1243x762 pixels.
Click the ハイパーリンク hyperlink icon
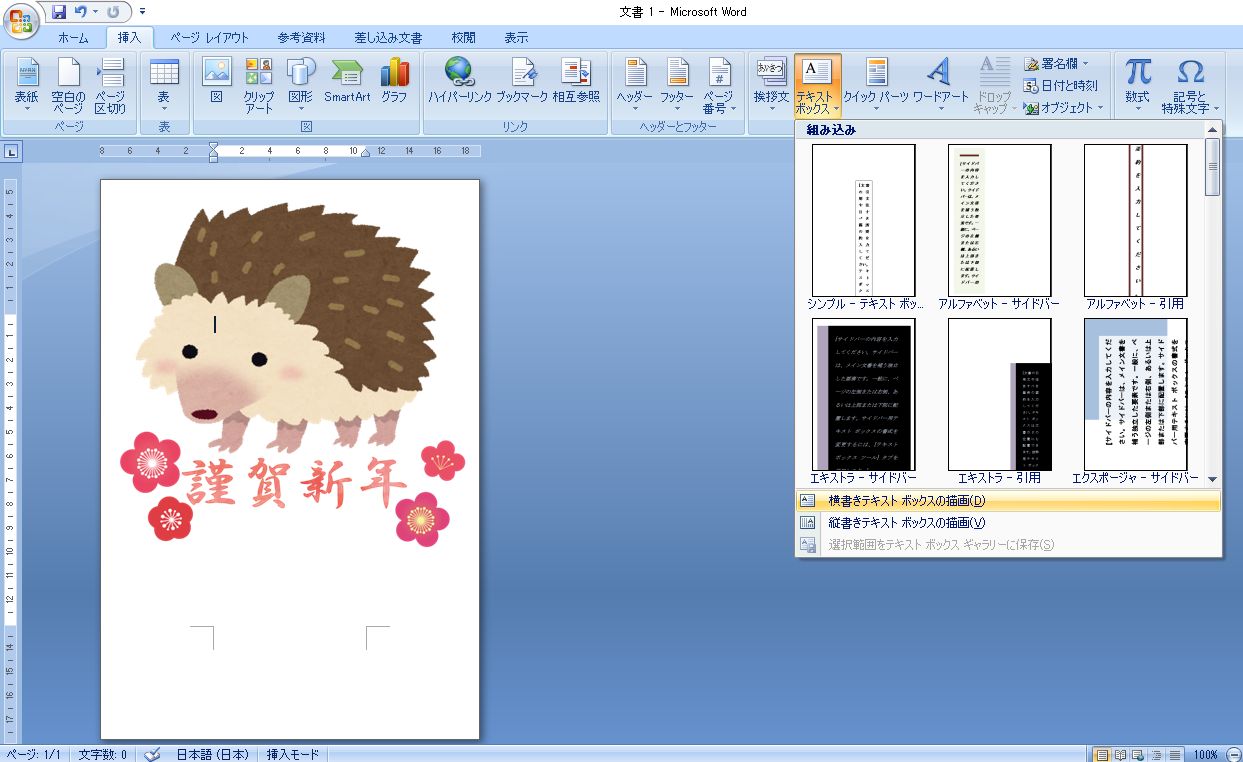coord(458,81)
